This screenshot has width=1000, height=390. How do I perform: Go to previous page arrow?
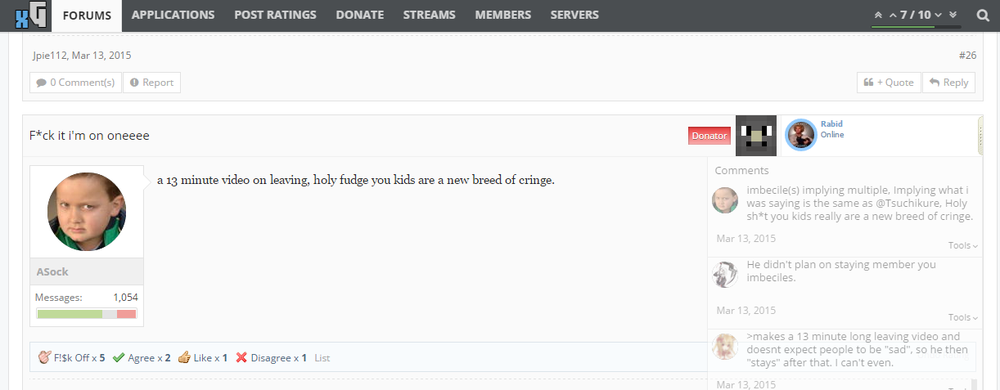tap(893, 15)
